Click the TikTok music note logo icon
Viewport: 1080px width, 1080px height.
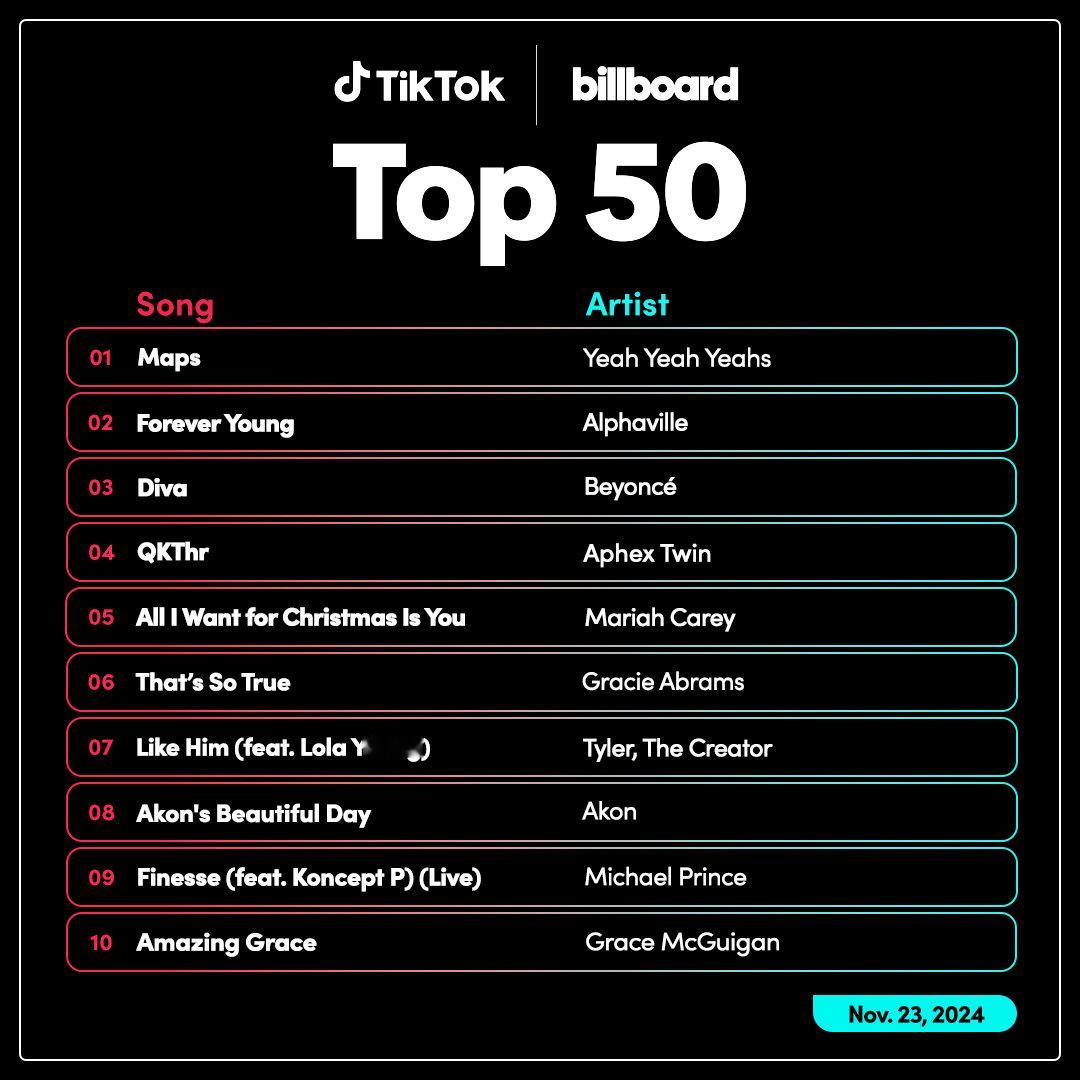pyautogui.click(x=351, y=82)
